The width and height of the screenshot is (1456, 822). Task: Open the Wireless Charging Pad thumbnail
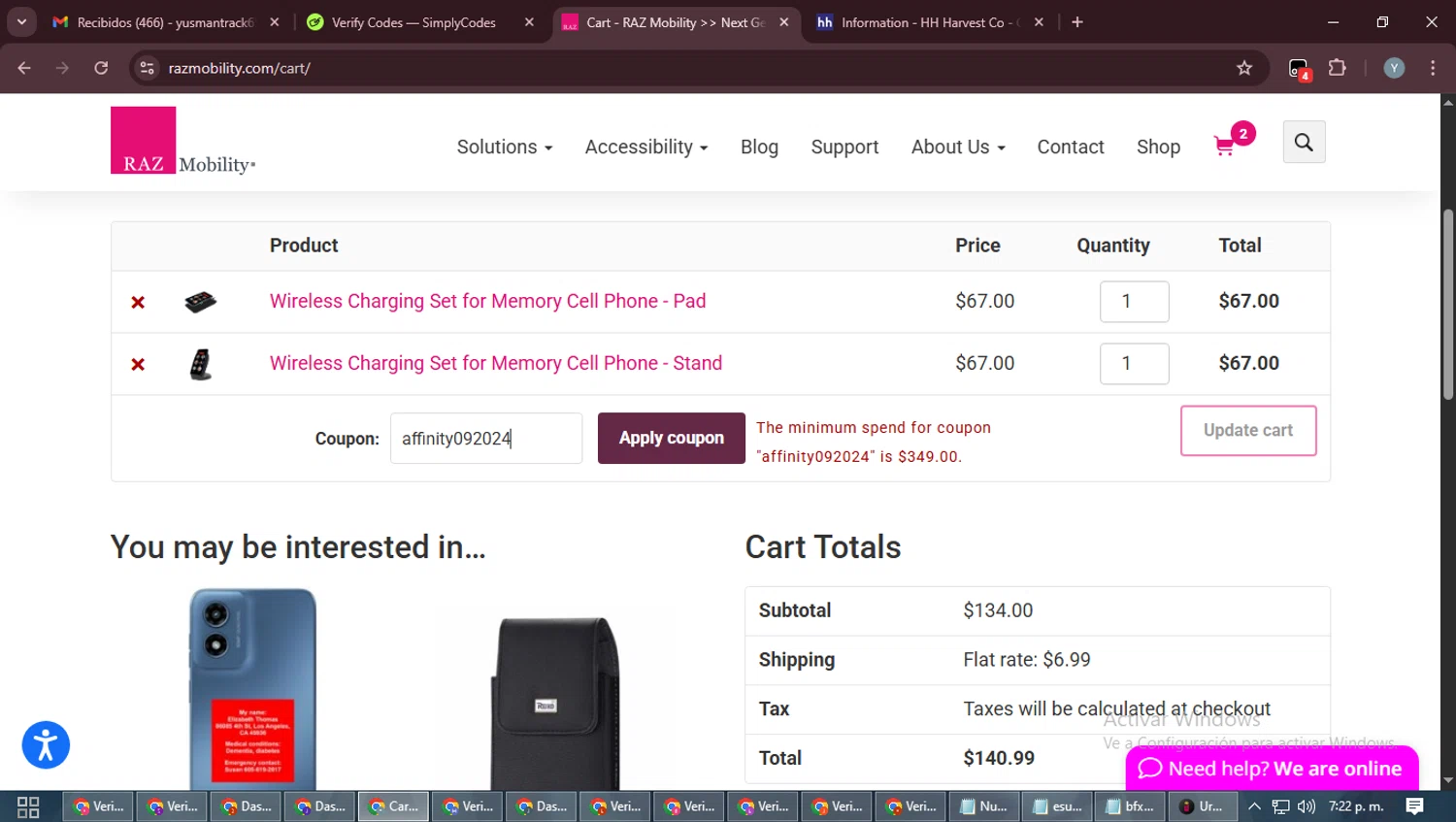201,302
